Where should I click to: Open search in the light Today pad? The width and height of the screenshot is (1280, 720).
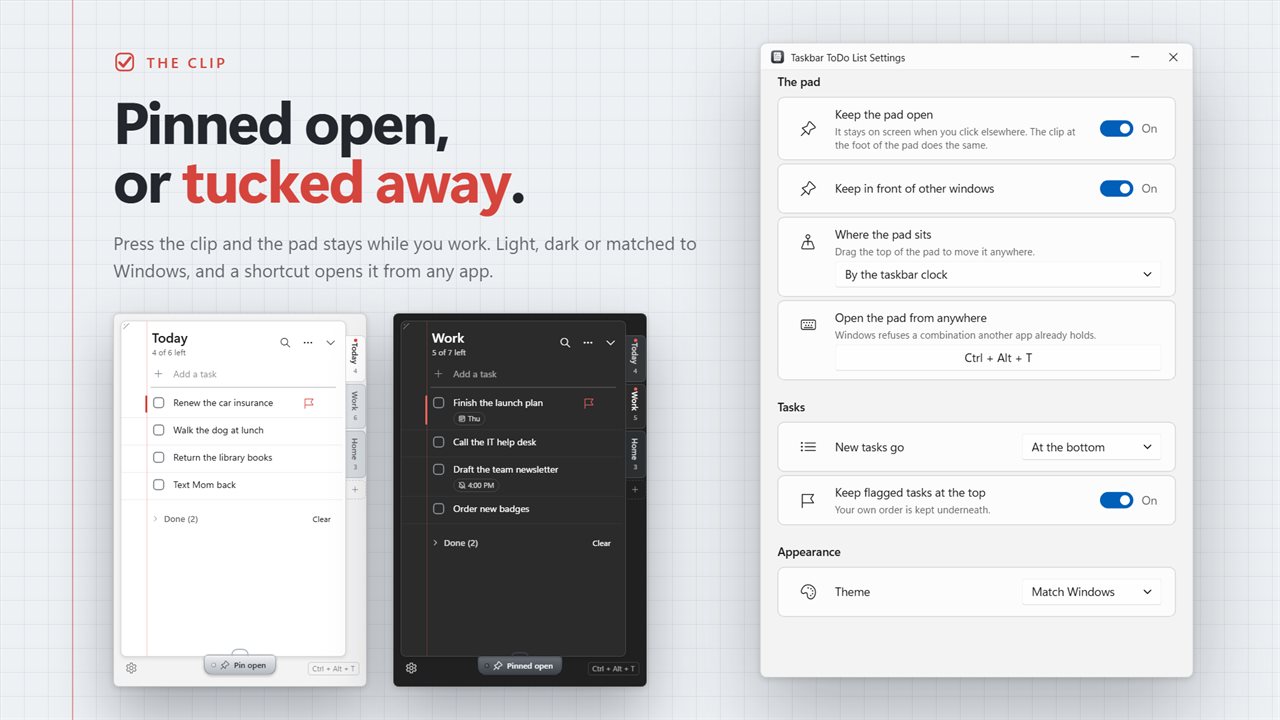pyautogui.click(x=285, y=343)
